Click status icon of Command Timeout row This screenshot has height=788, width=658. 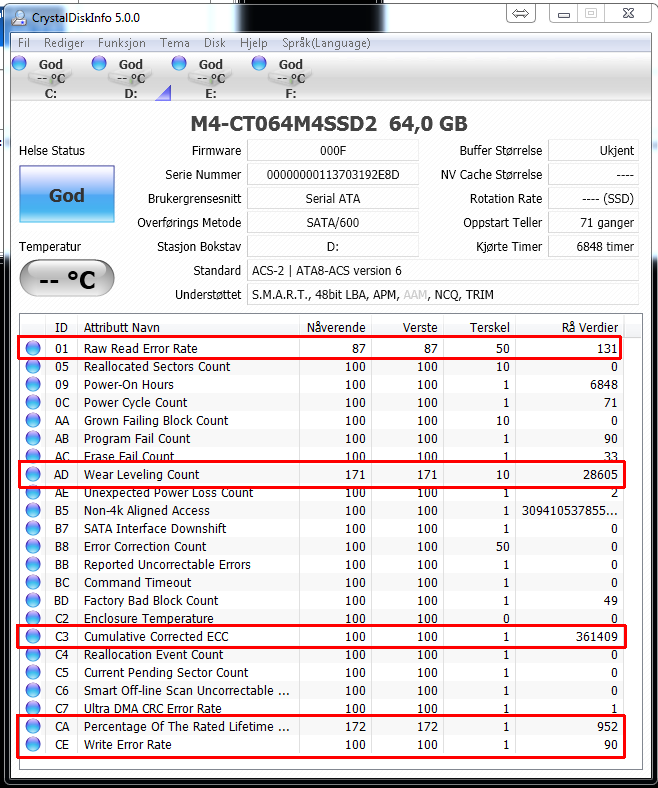33,582
